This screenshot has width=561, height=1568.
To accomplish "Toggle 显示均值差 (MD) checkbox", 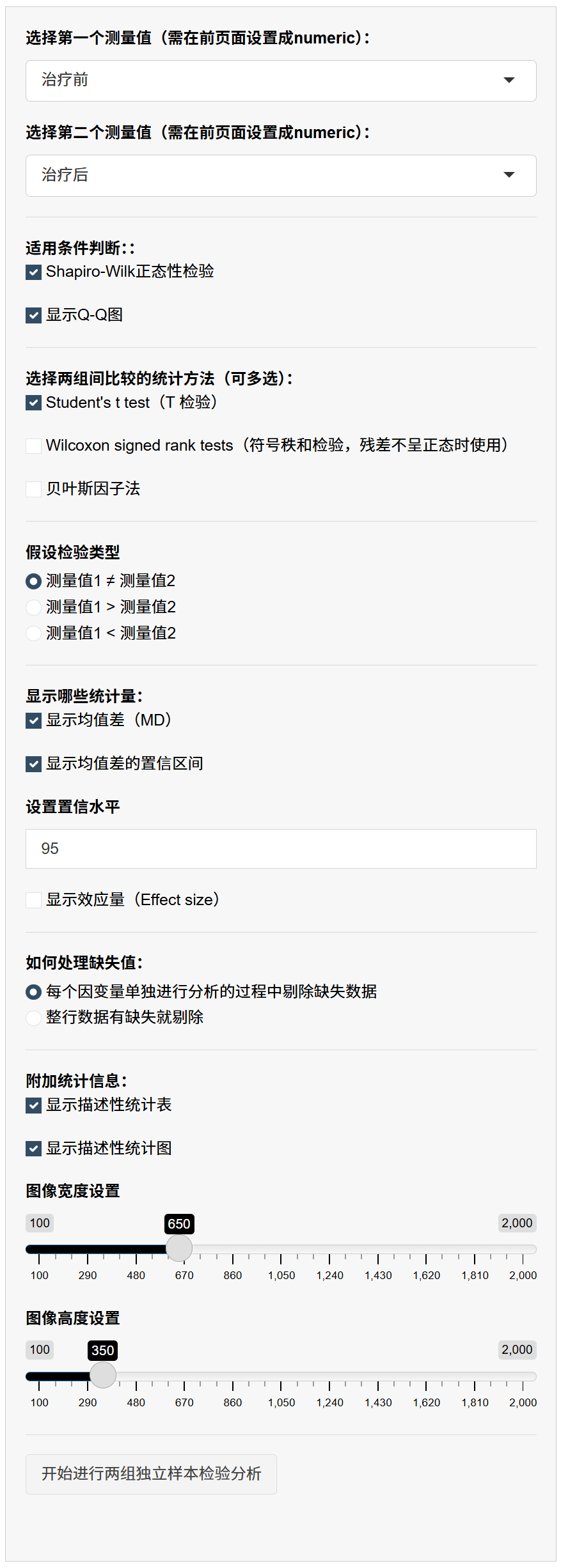I will coord(34,721).
